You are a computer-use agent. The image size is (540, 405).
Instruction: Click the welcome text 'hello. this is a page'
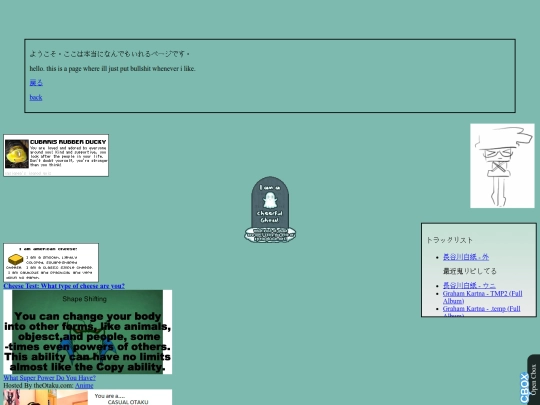(112, 69)
